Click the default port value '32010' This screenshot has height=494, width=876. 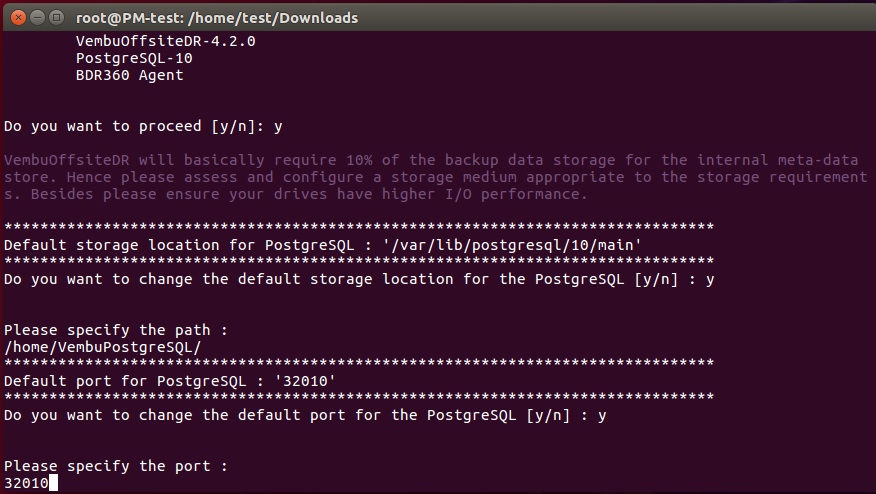point(305,381)
